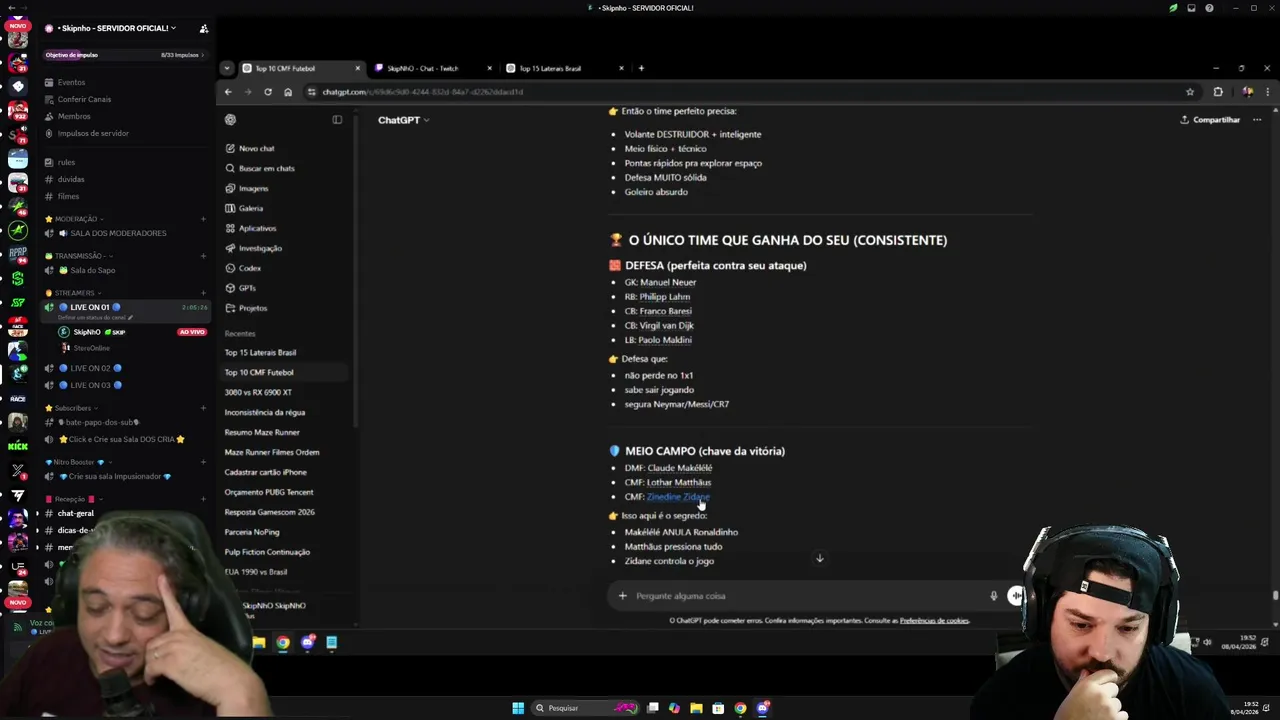Close the Top 10 CMF Futebol tab
This screenshot has width=1280, height=720.
tap(357, 69)
